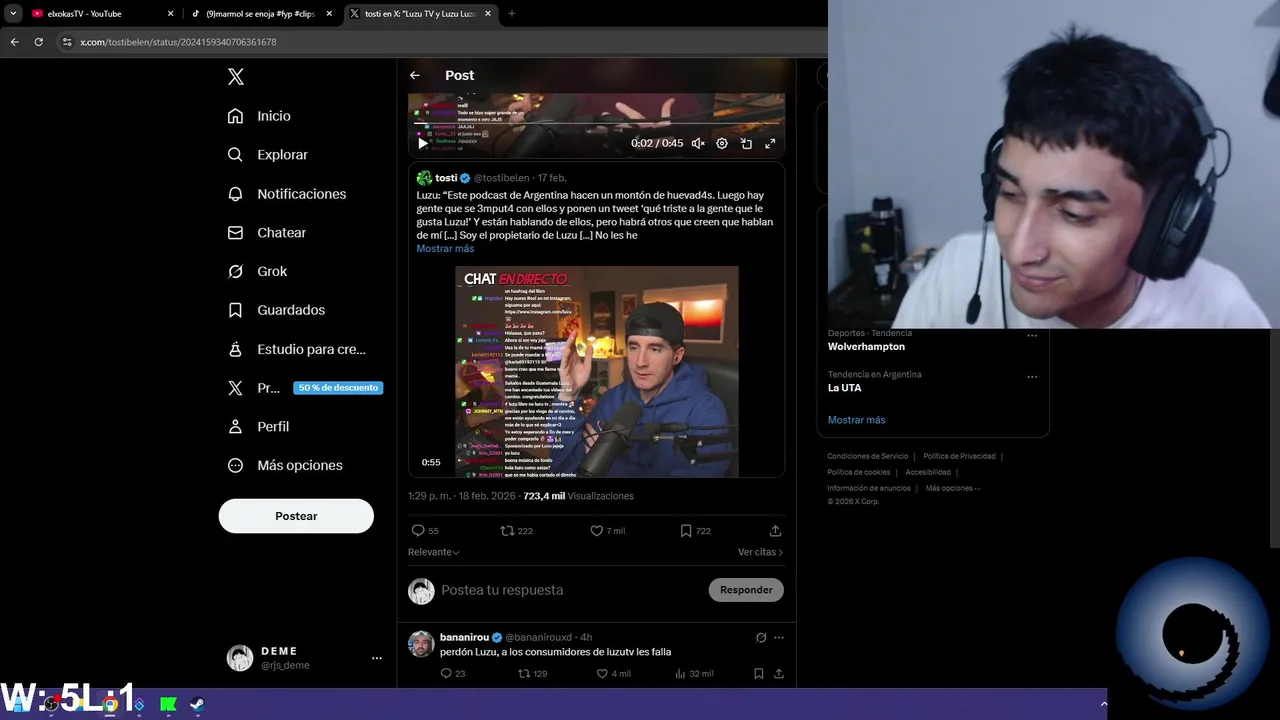Go back with the Post back arrow
The width and height of the screenshot is (1280, 720).
(415, 75)
